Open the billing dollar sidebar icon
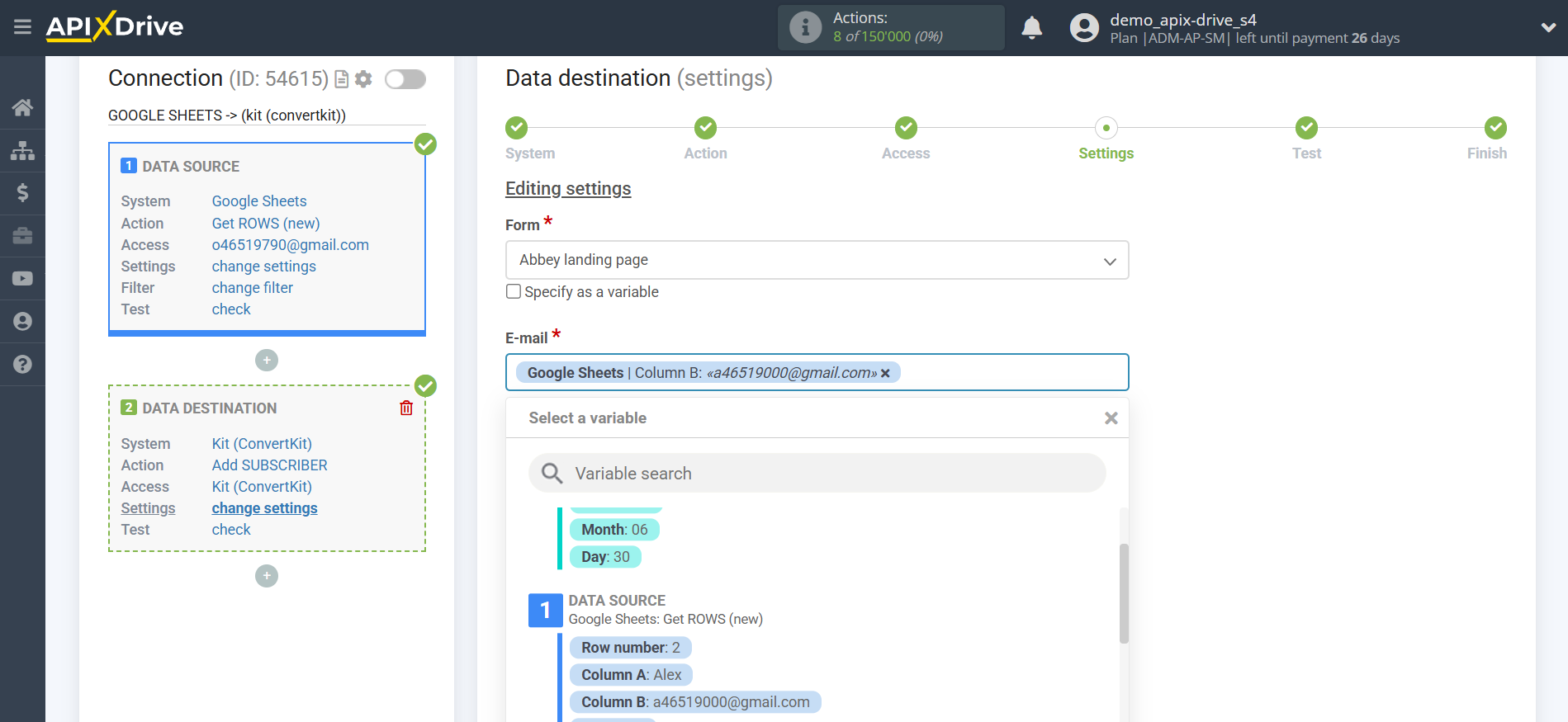 pos(22,193)
